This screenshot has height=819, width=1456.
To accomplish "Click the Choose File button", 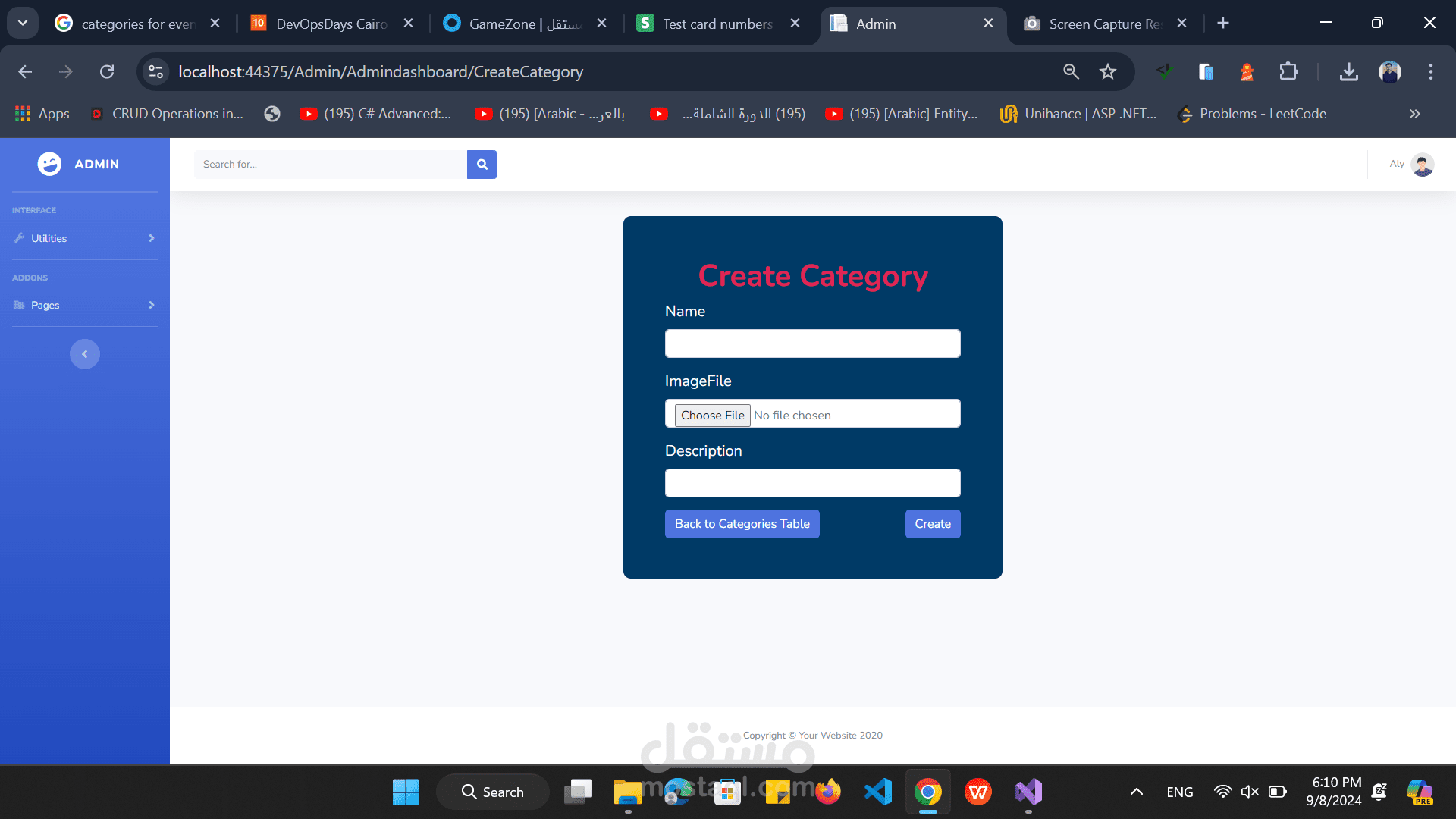I will (x=712, y=415).
